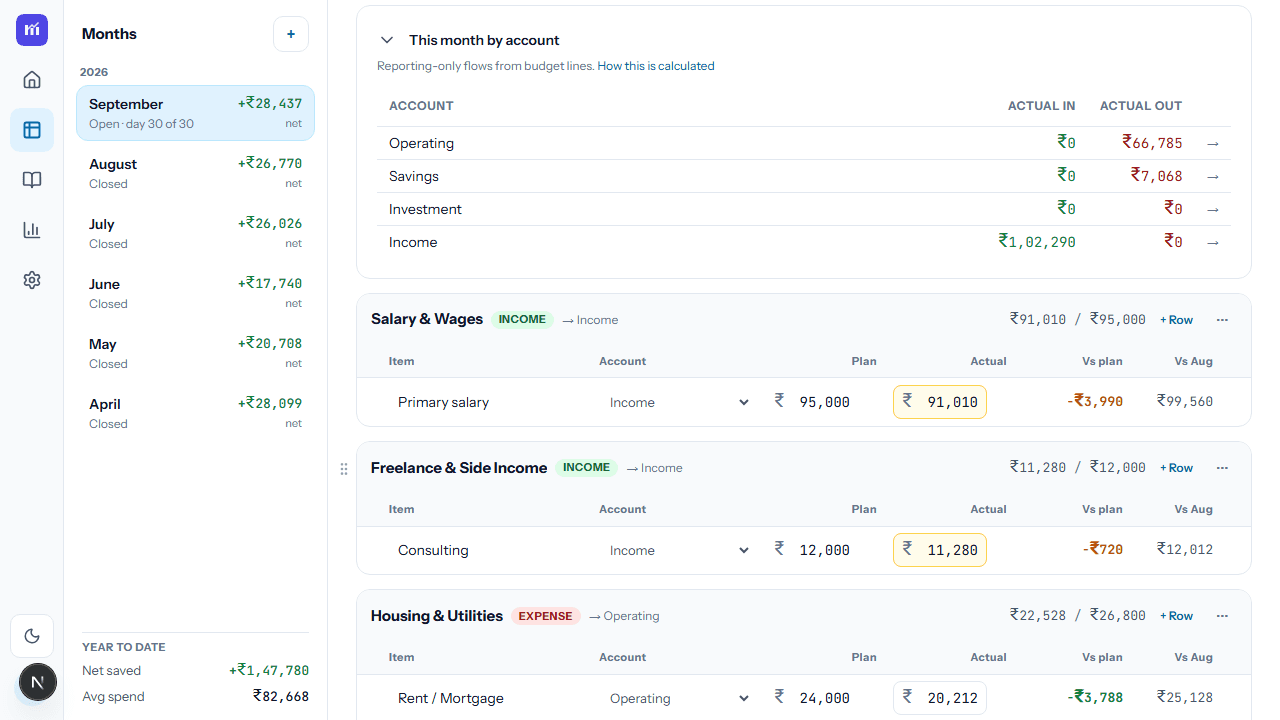Open Income account arrow
This screenshot has height=720, width=1280.
(x=1213, y=243)
